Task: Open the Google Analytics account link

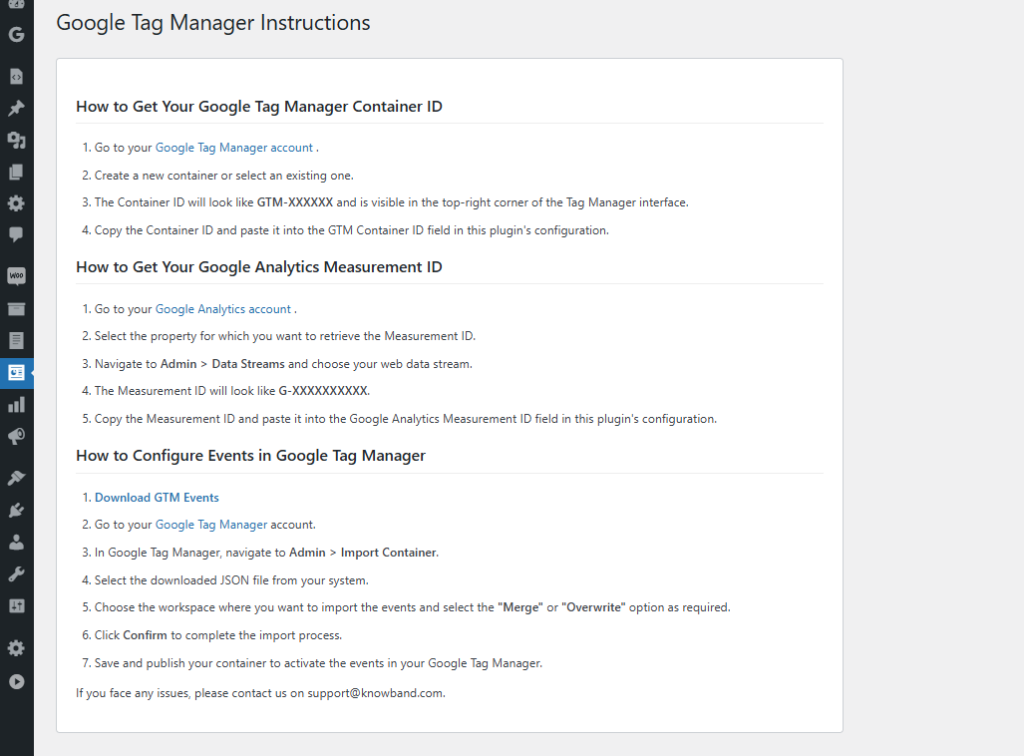Action: coord(223,309)
